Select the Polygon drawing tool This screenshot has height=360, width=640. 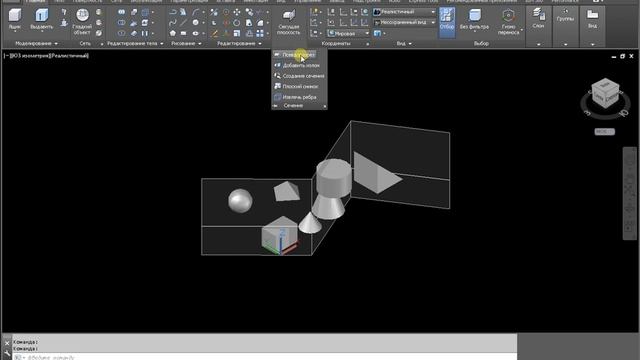(x=173, y=33)
